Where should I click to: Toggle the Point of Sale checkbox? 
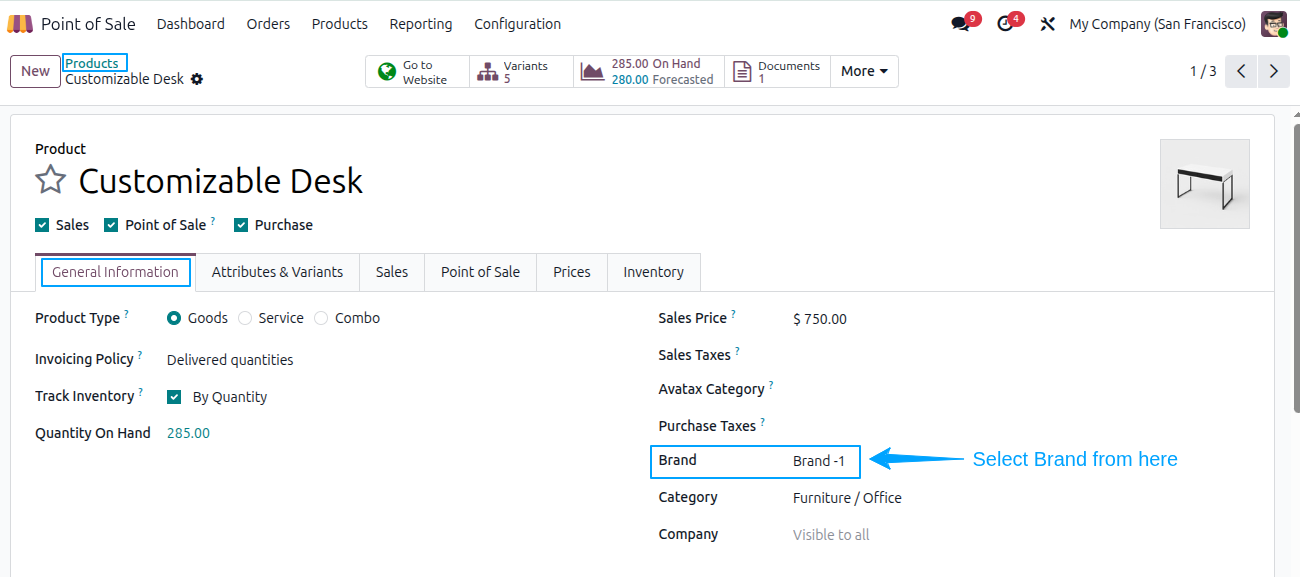pyautogui.click(x=112, y=225)
